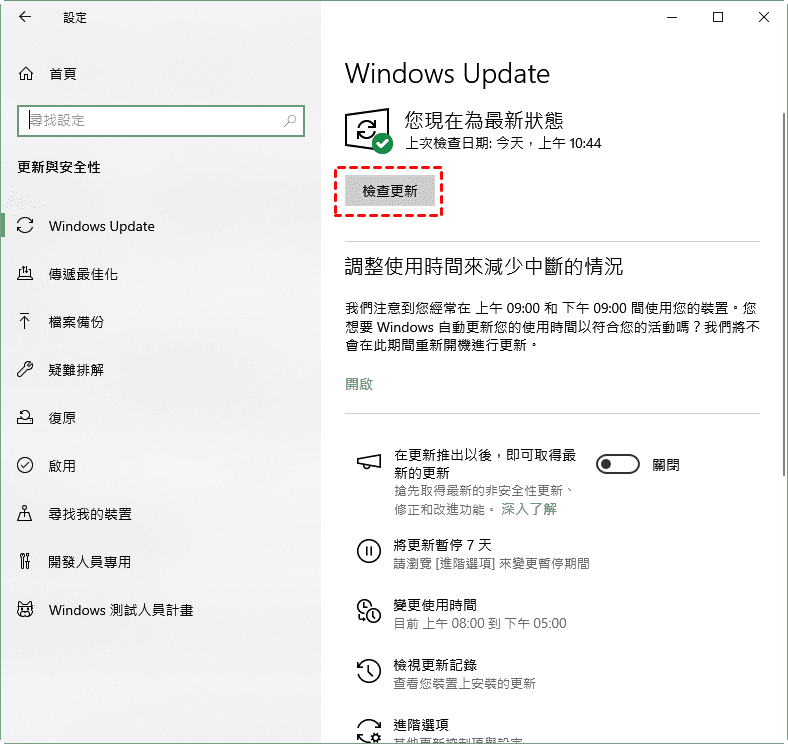
Task: Minimize the 設定 window
Action: point(672,17)
